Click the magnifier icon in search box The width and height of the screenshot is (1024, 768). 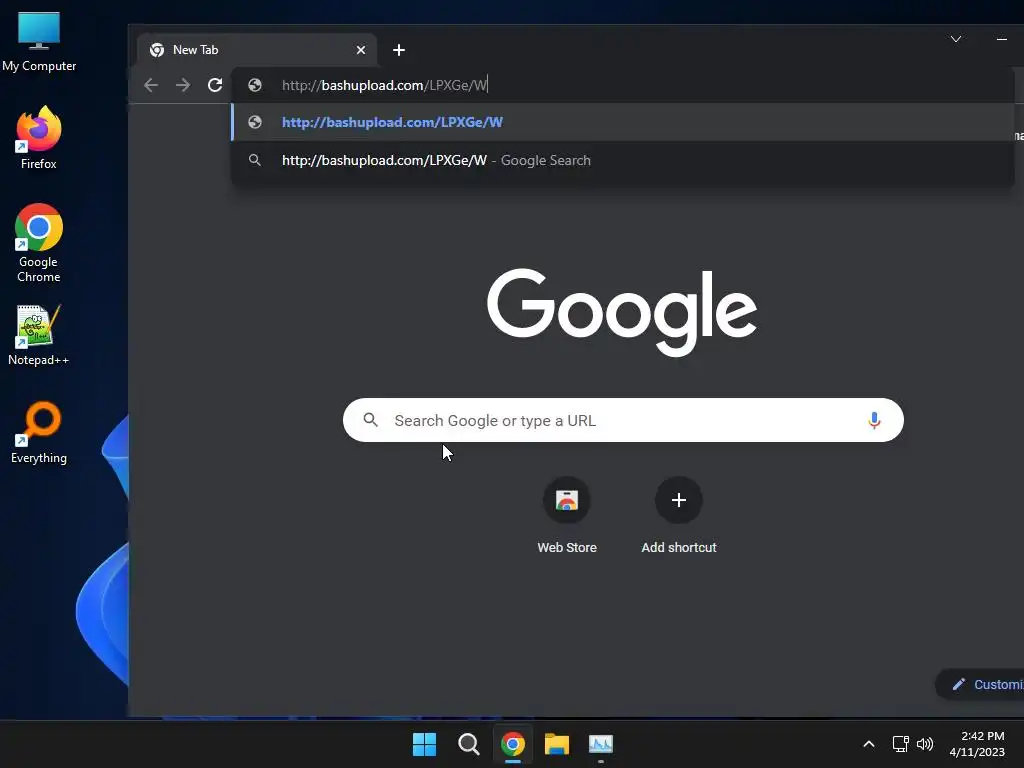[370, 420]
